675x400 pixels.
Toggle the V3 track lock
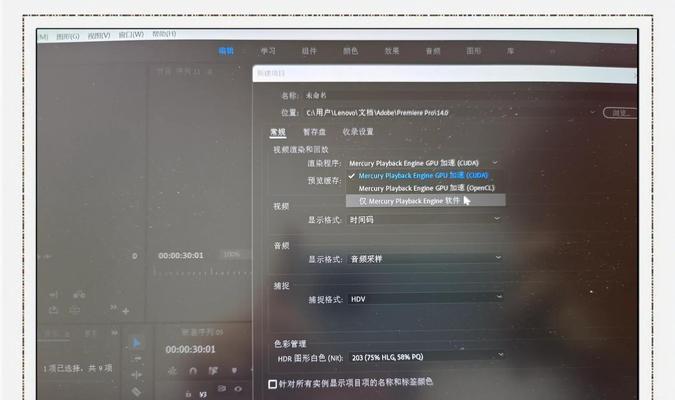tap(188, 394)
